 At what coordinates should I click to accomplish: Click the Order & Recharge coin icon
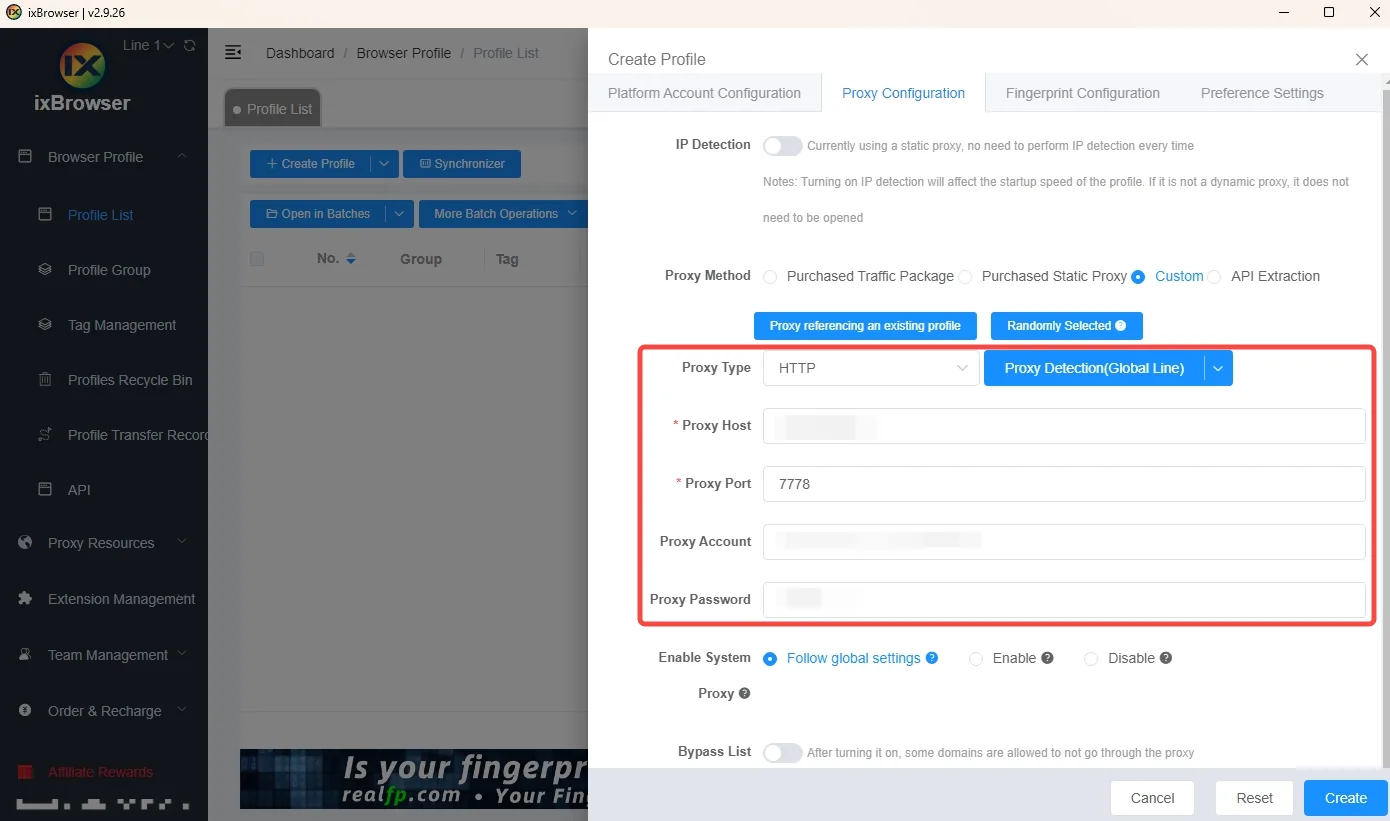tap(25, 711)
